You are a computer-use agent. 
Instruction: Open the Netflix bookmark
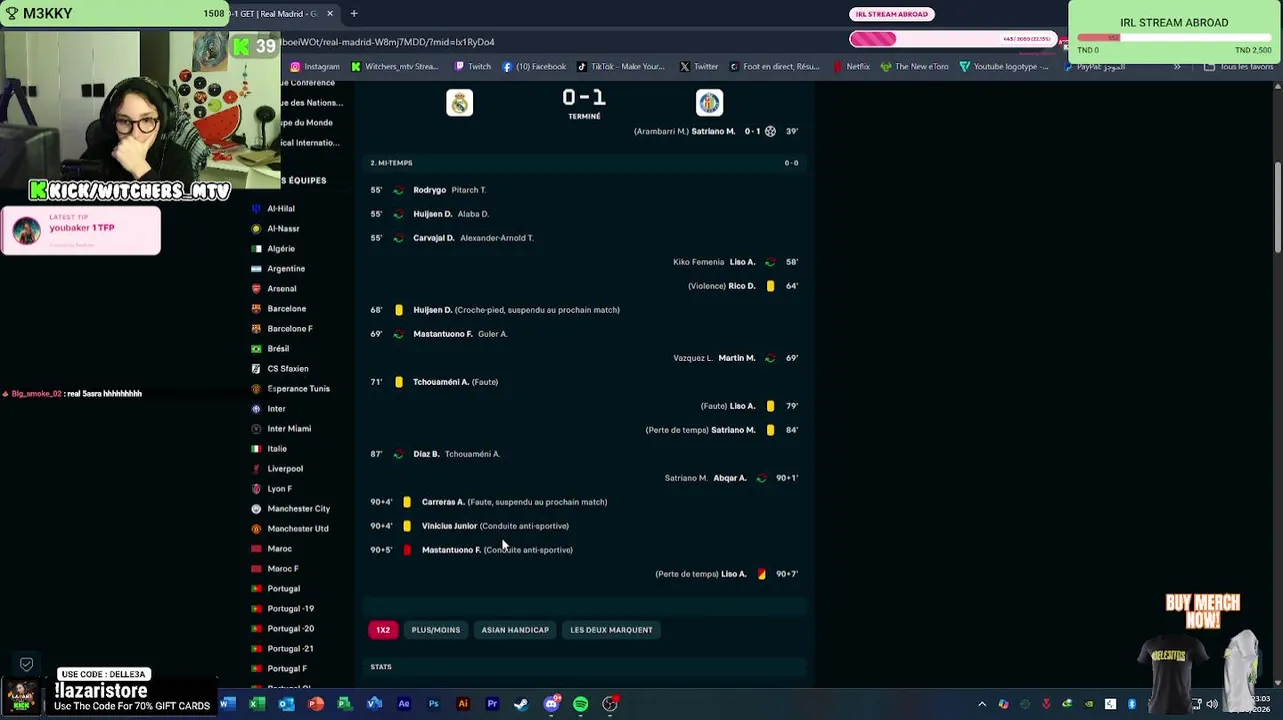tap(851, 67)
